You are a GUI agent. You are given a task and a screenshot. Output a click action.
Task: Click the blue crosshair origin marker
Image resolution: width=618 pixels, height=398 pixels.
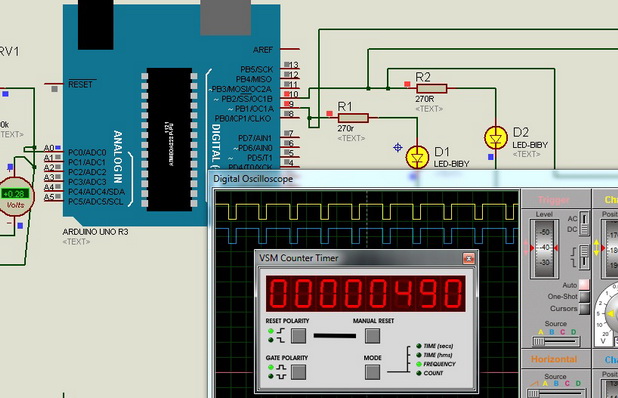pyautogui.click(x=398, y=147)
